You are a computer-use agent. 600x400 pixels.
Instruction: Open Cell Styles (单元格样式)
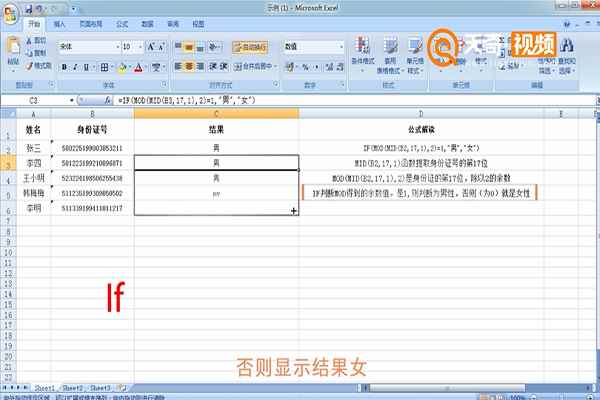click(414, 55)
